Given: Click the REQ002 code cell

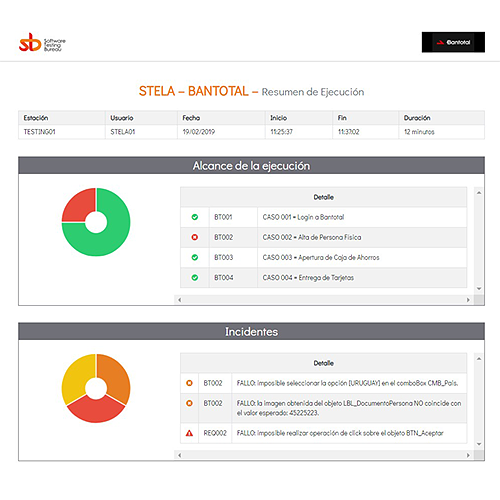Looking at the screenshot, I should click(x=215, y=433).
